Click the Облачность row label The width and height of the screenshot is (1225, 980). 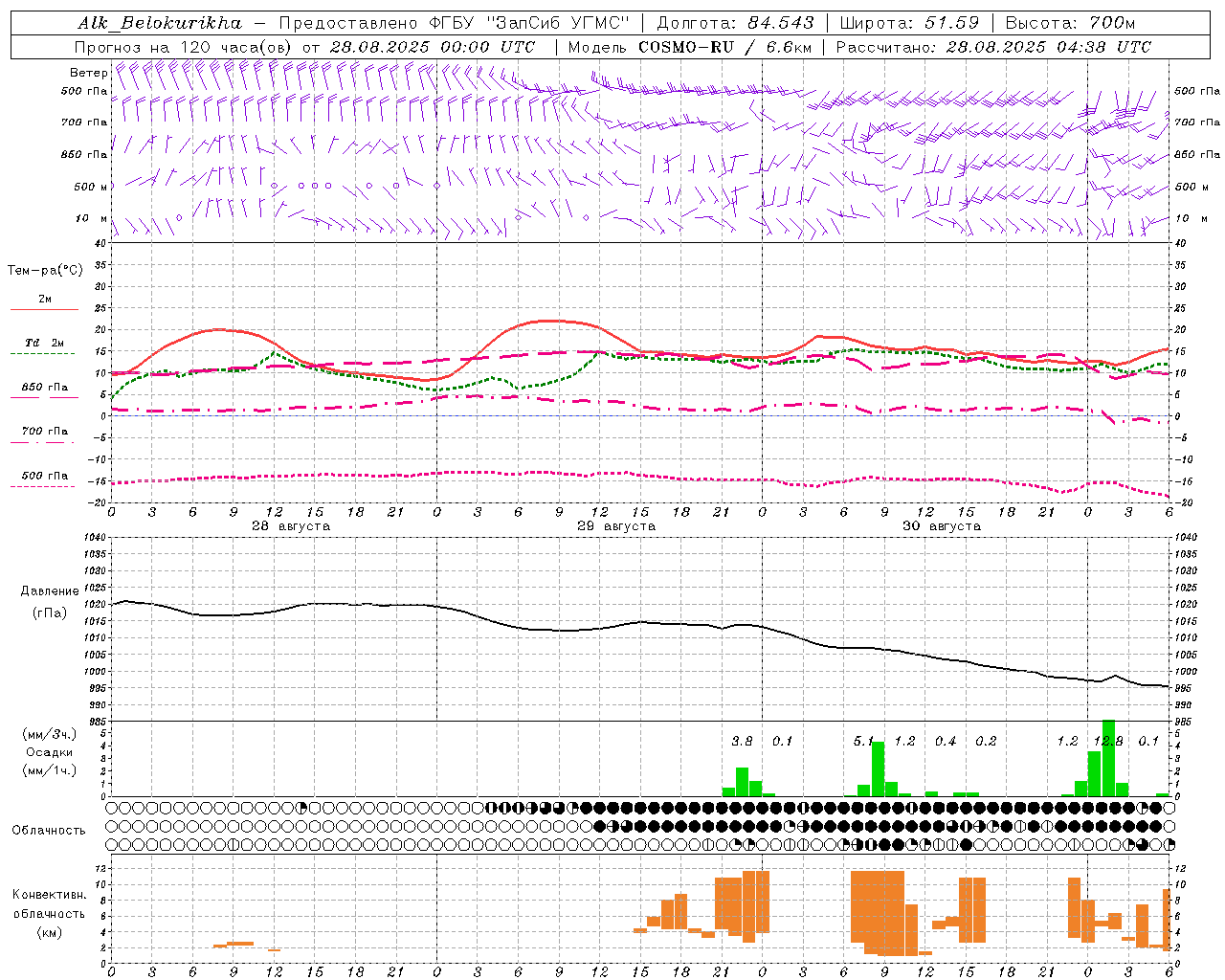click(49, 831)
